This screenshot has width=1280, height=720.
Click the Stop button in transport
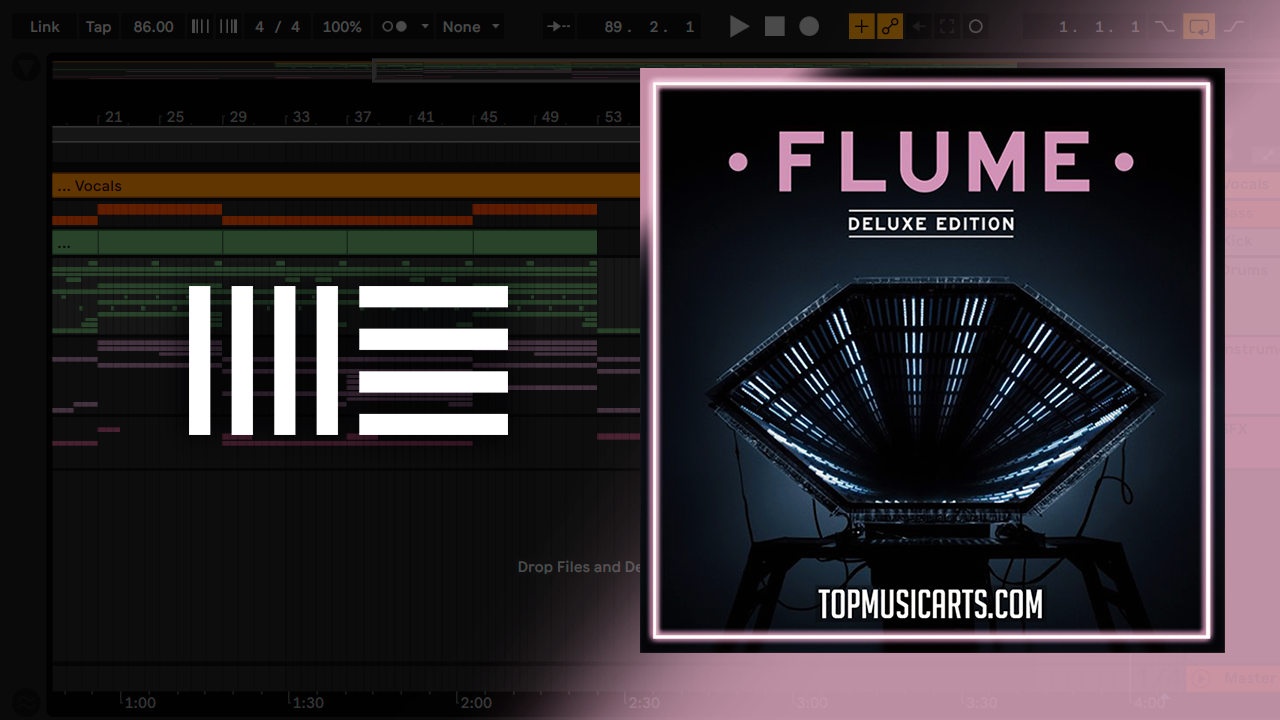(x=775, y=27)
